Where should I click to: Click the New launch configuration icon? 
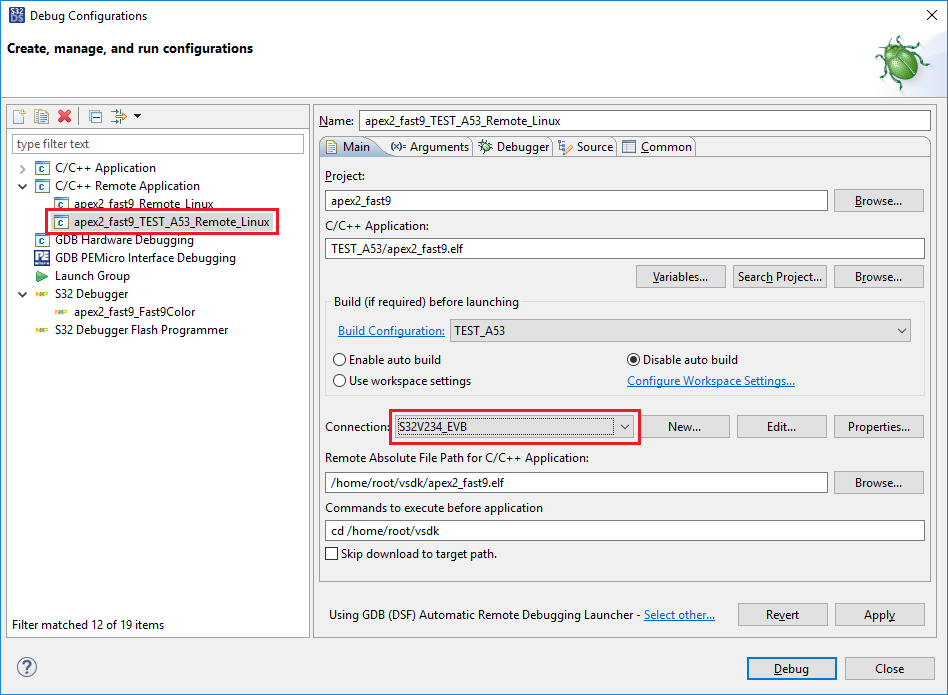[x=19, y=117]
